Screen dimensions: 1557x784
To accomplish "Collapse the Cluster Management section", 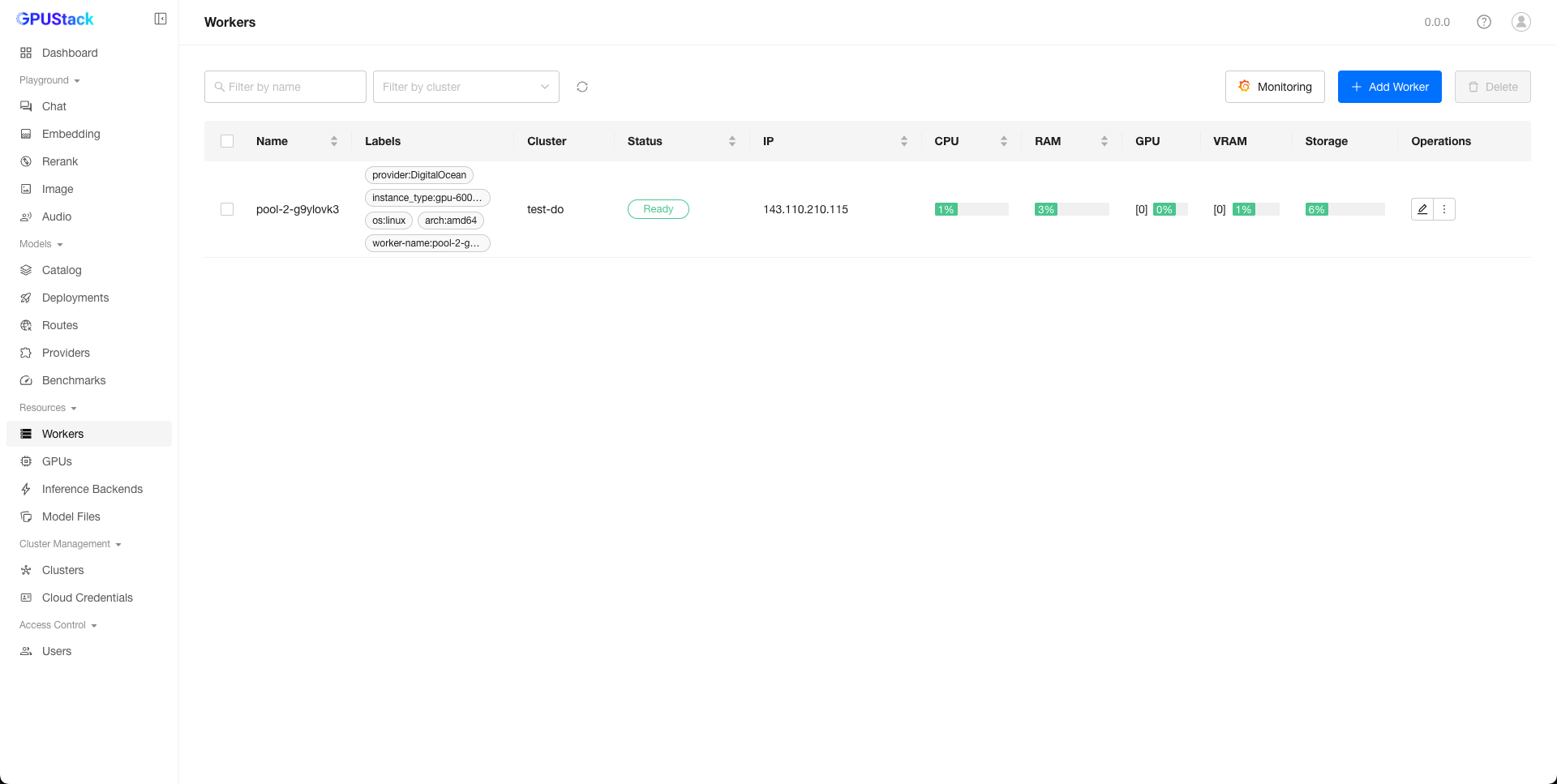I will 70,544.
